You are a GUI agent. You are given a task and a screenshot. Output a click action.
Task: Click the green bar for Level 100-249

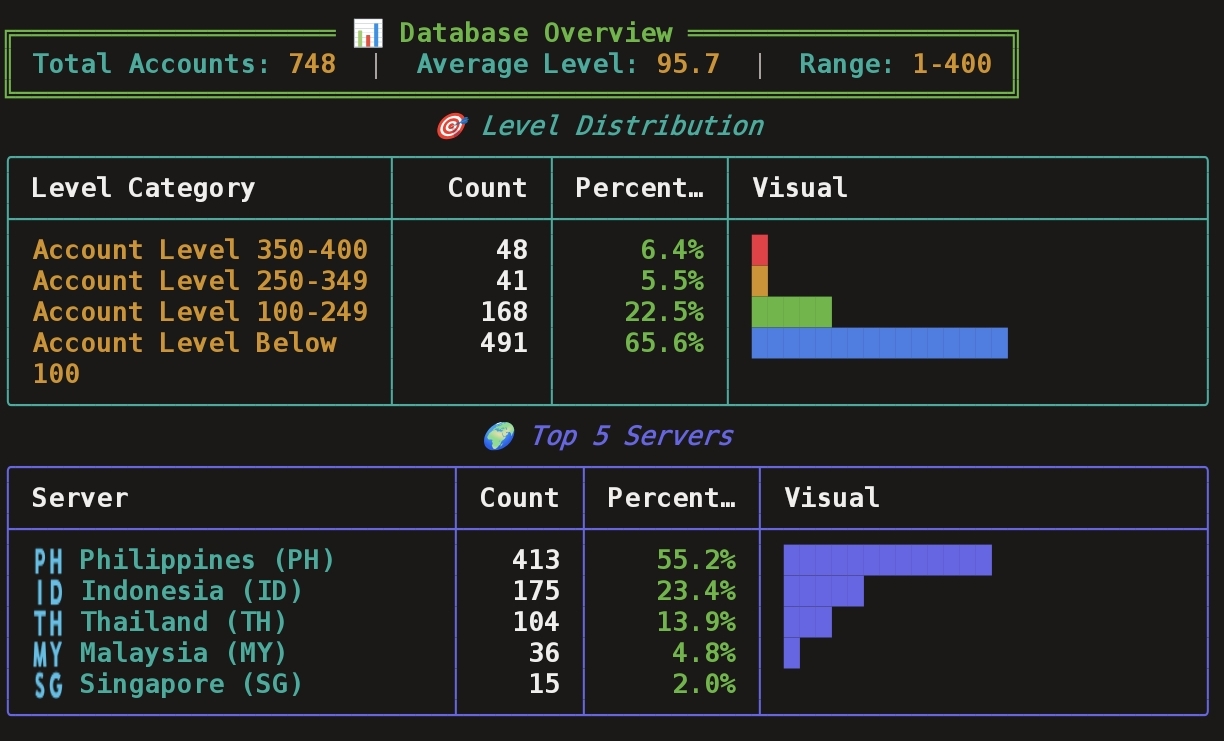[791, 312]
